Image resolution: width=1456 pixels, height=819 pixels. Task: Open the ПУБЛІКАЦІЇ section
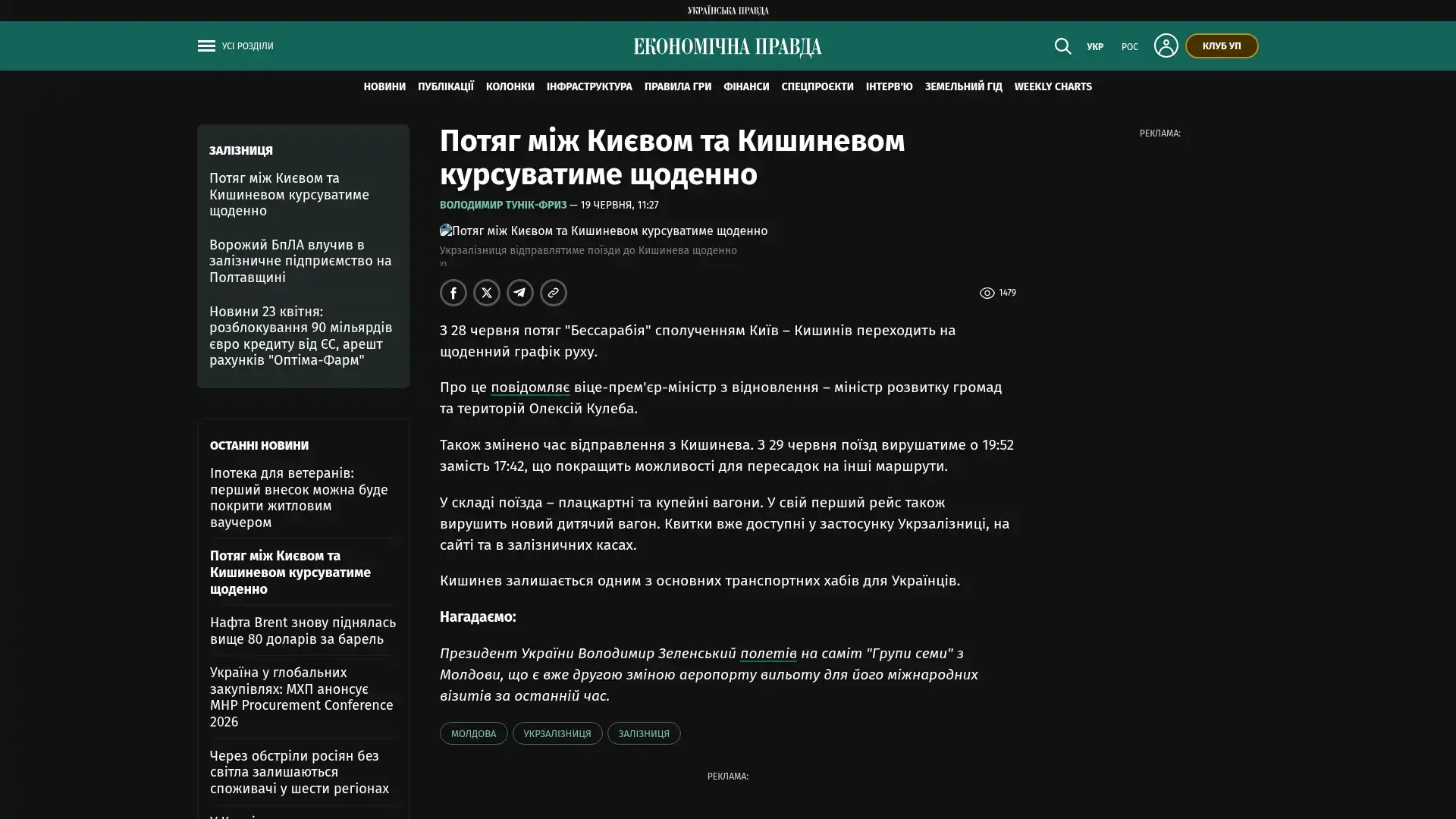(x=446, y=86)
